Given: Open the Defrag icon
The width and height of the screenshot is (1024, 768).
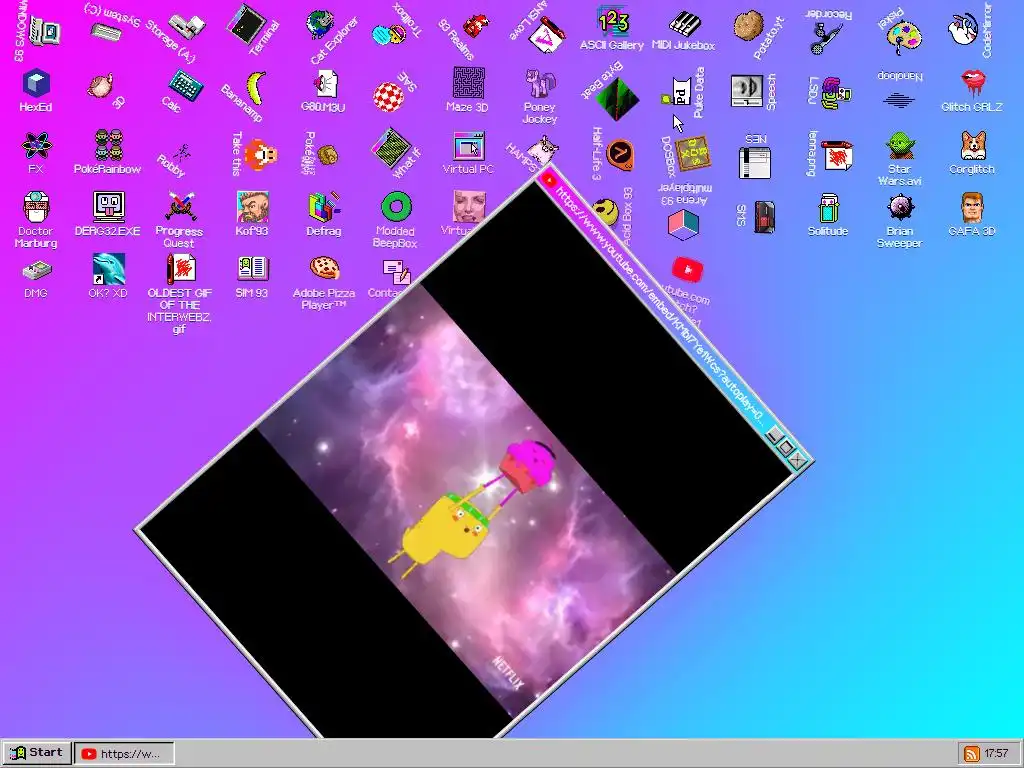Looking at the screenshot, I should tap(325, 207).
